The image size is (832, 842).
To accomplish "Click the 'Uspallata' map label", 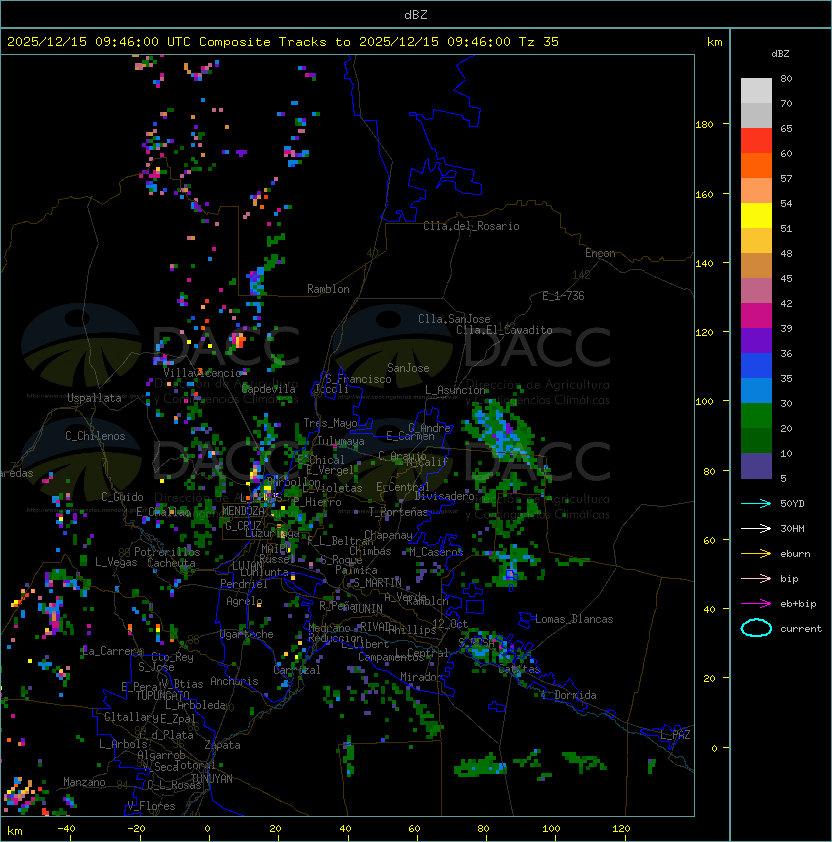I will pyautogui.click(x=94, y=398).
